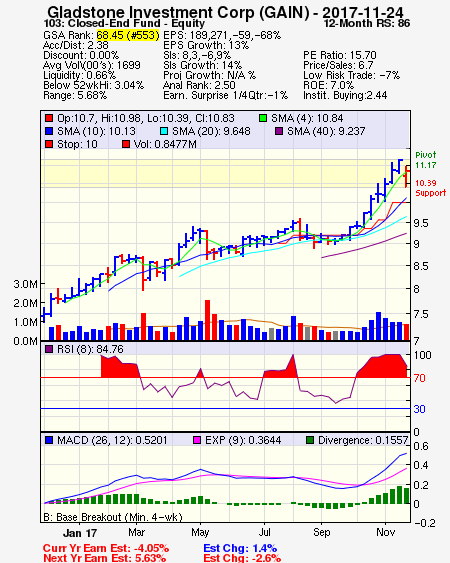The width and height of the screenshot is (450, 563).
Task: Click 'Next Yr Earn Est: 5.63%' text
Action: tap(105, 558)
